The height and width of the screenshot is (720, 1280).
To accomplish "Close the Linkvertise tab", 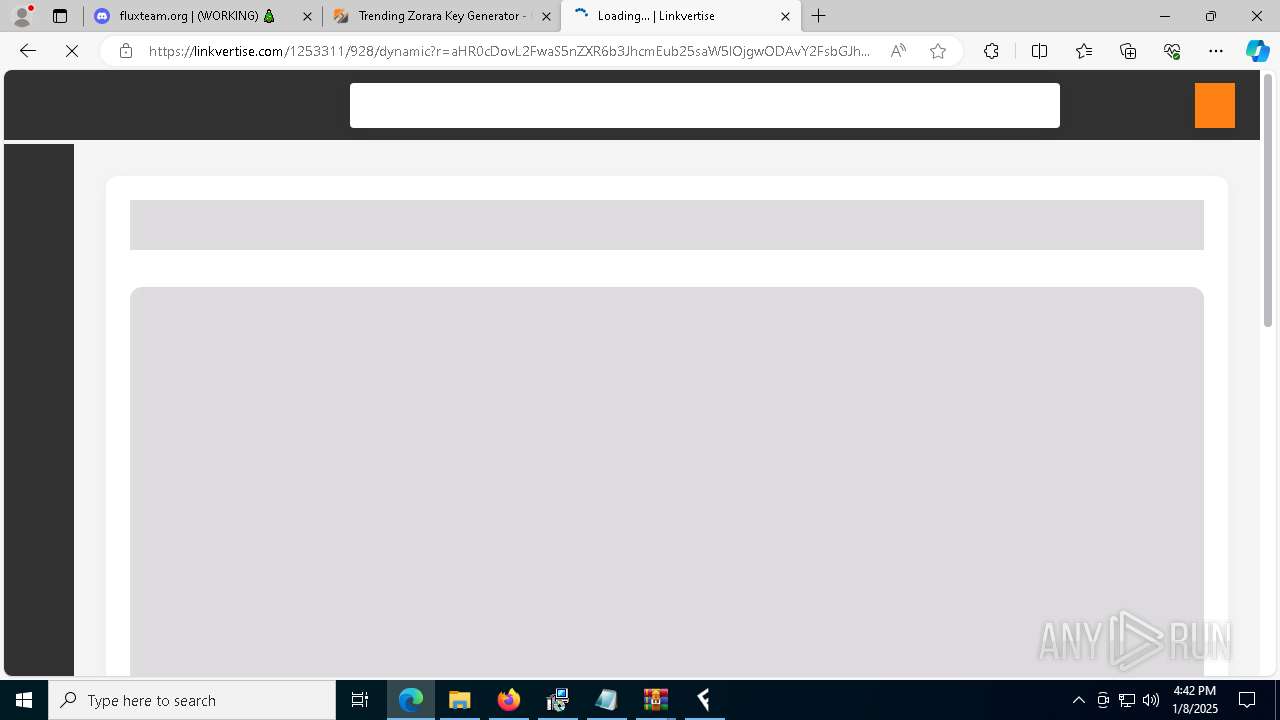I will point(785,16).
